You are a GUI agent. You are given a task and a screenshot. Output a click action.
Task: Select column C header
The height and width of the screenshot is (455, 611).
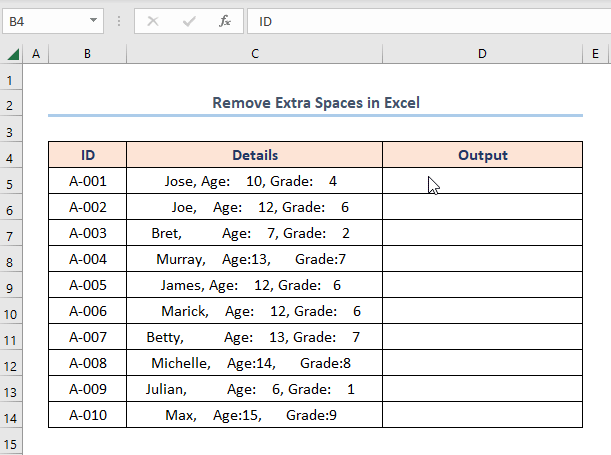coord(254,53)
